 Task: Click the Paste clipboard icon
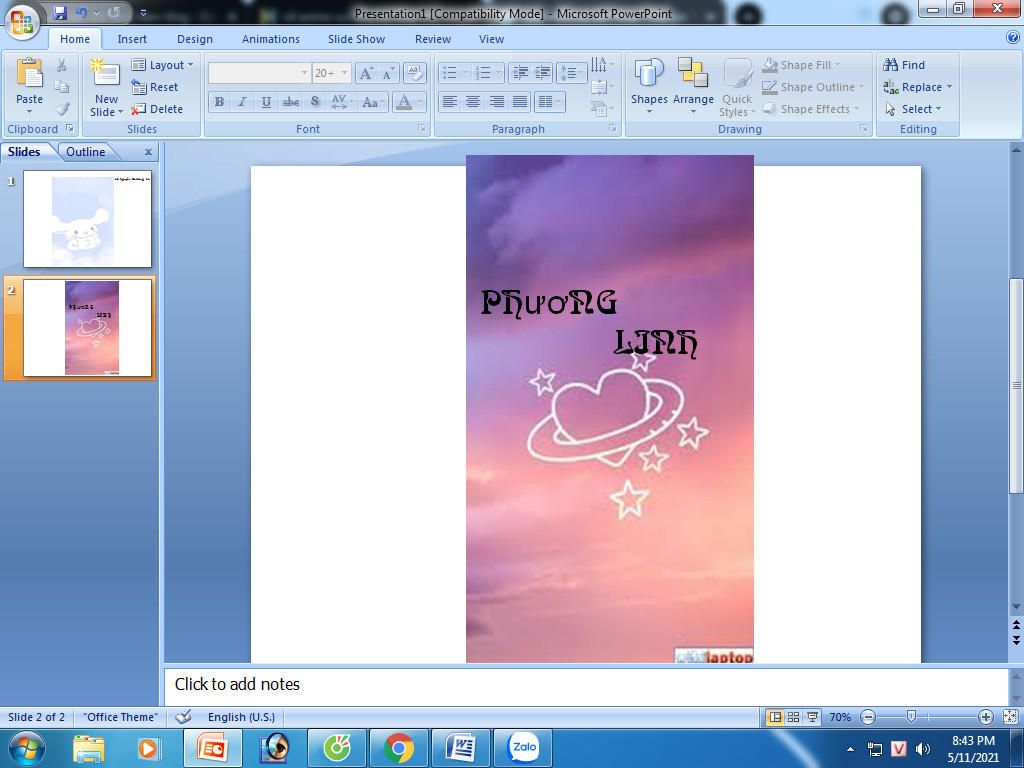[x=29, y=73]
